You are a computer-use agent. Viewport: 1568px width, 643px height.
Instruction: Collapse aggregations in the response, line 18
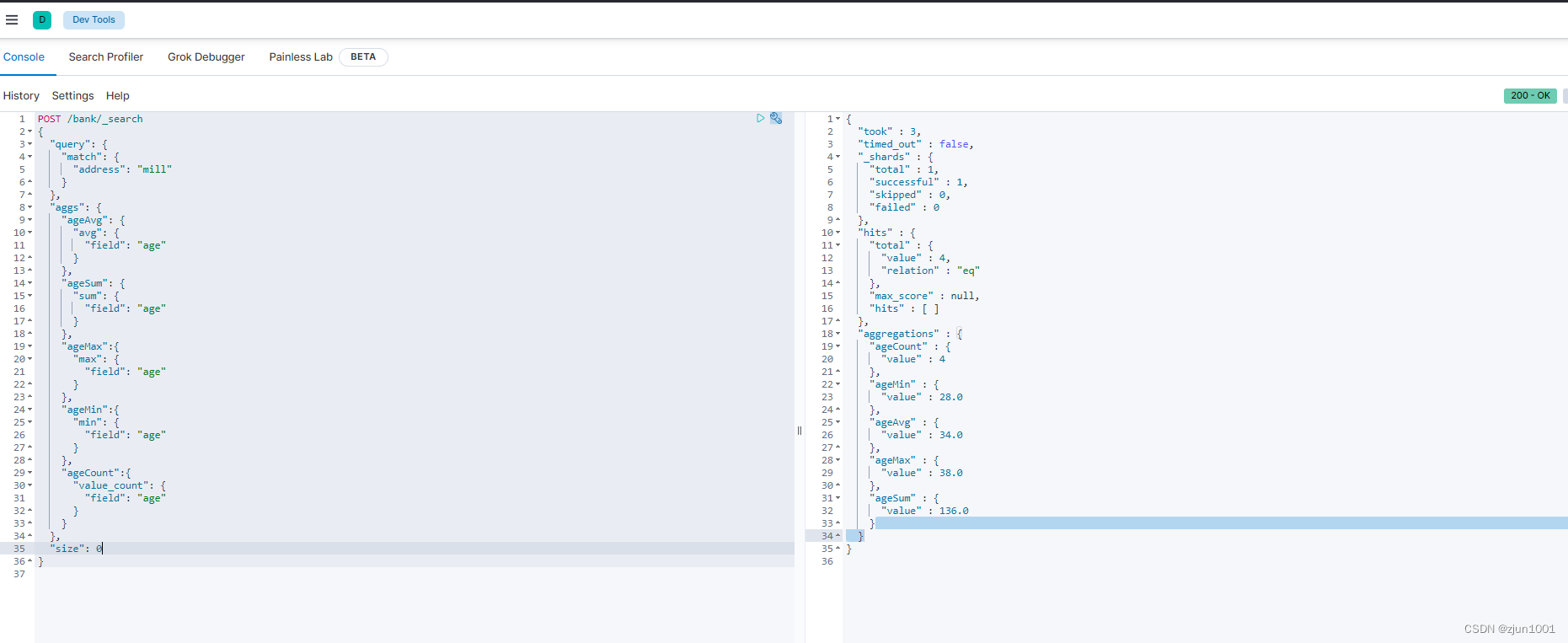tap(838, 334)
